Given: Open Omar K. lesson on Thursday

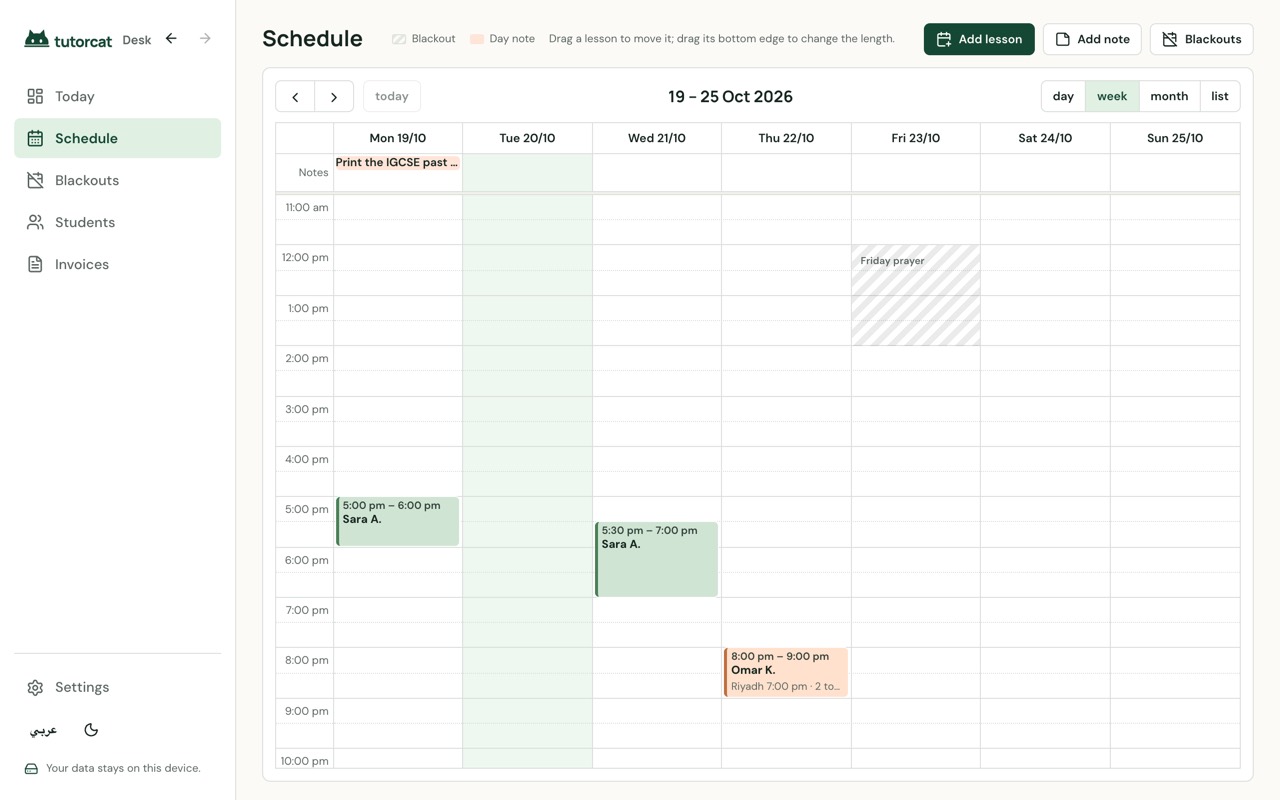Looking at the screenshot, I should tap(786, 672).
